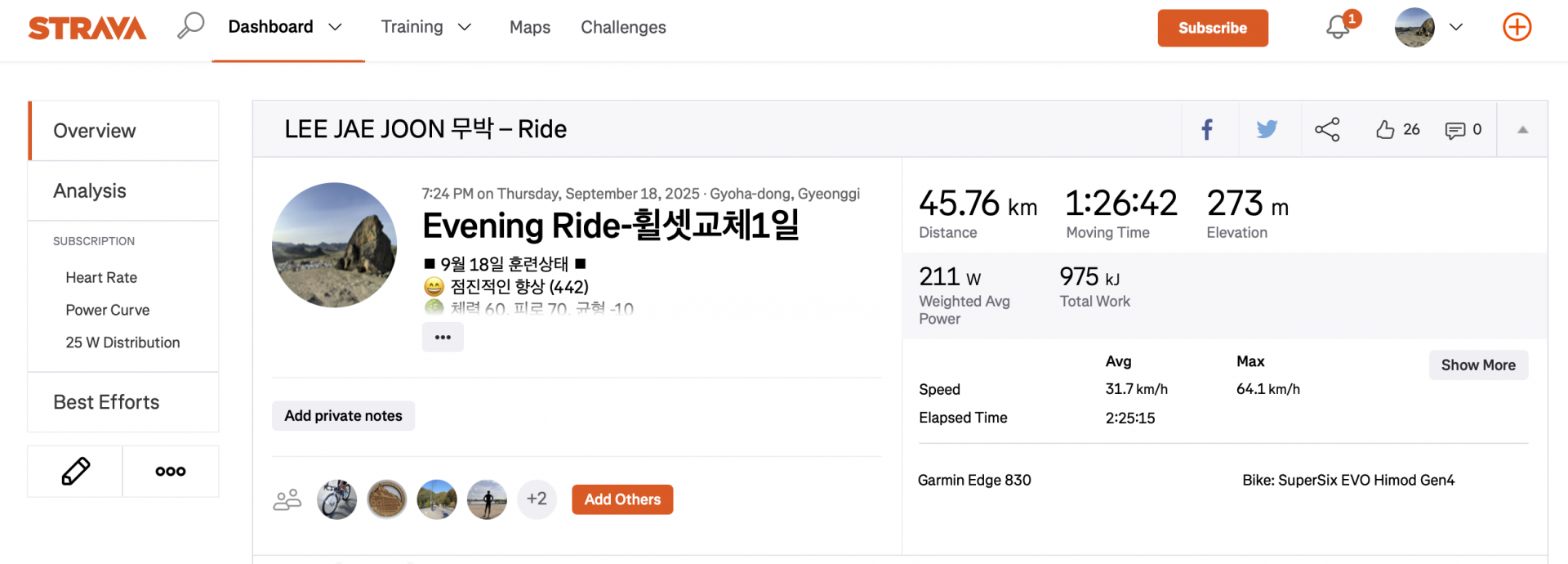Image resolution: width=1568 pixels, height=564 pixels.
Task: Expand the description with the ellipsis button
Action: click(x=443, y=337)
